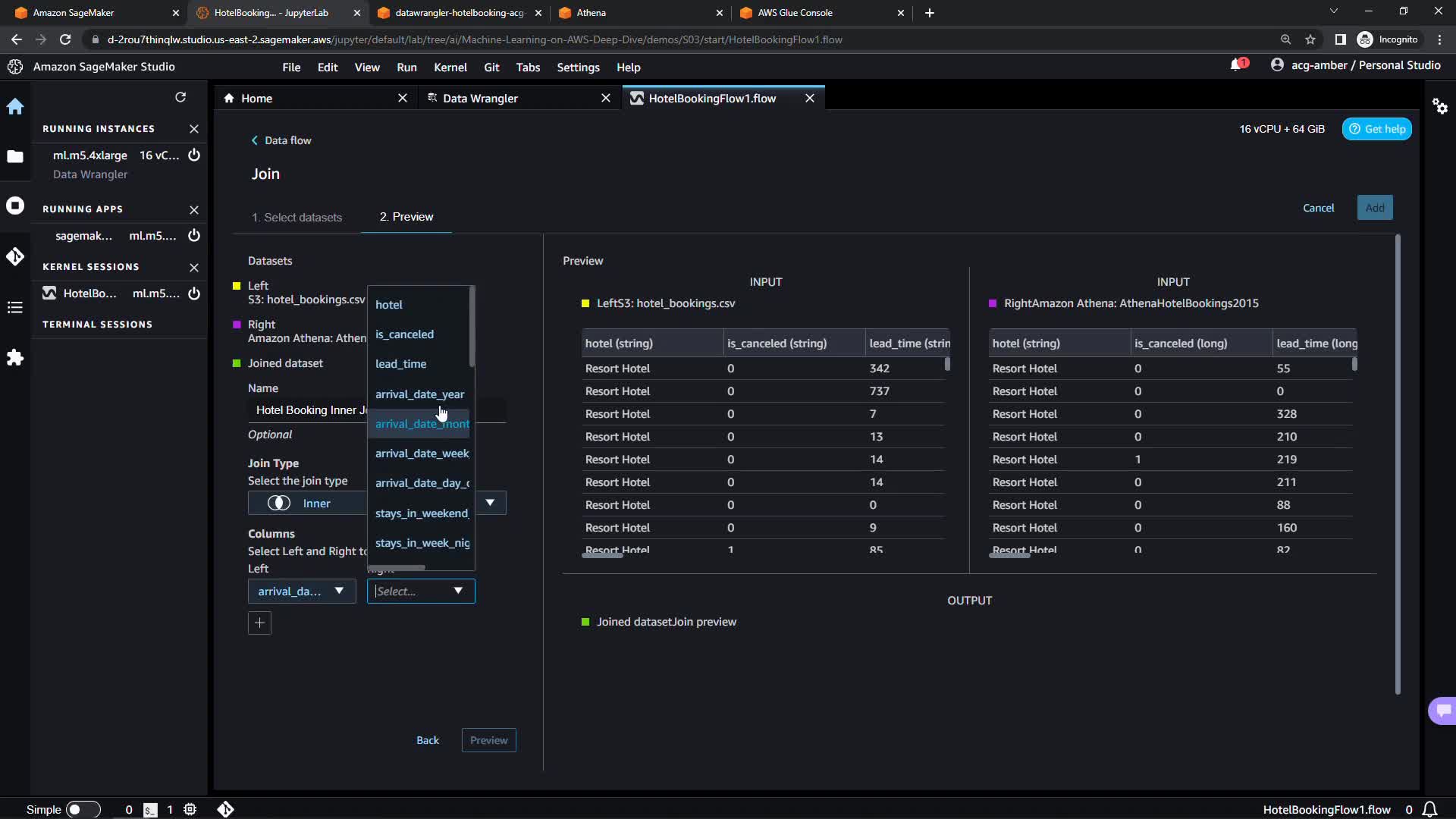Shut down the HotelBo... kernel session
Viewport: 1456px width, 819px height.
[194, 293]
